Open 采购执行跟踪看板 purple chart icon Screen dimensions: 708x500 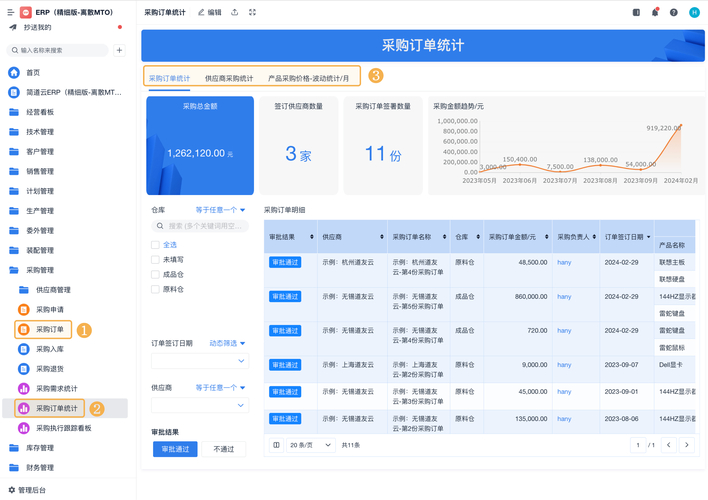[23, 428]
